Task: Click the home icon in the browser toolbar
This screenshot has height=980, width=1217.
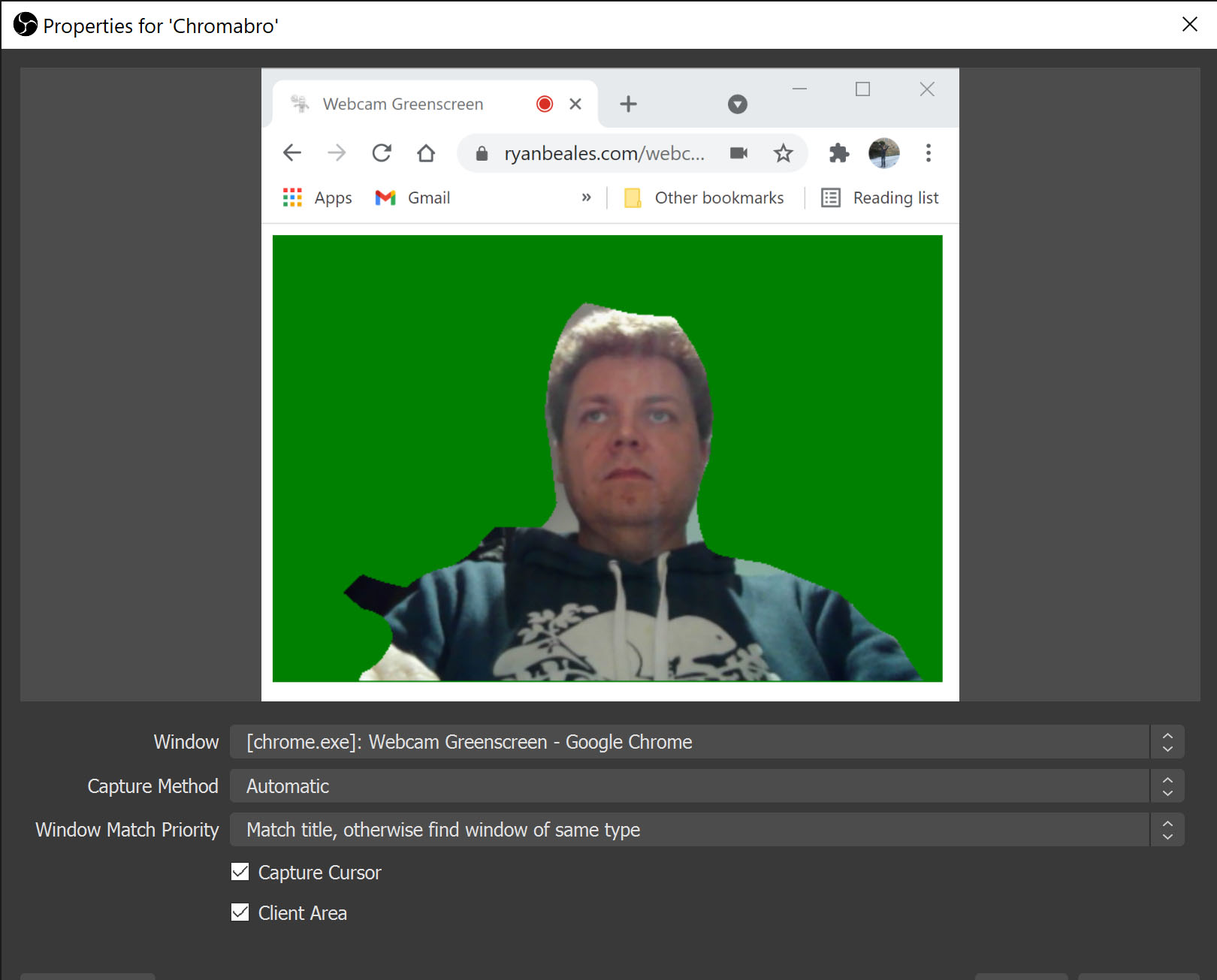Action: click(426, 153)
